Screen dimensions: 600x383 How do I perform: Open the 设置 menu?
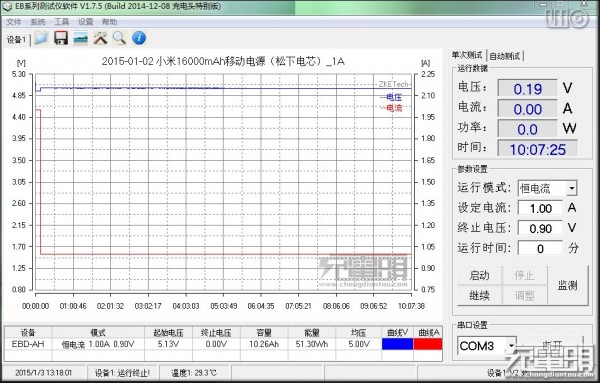pos(86,22)
